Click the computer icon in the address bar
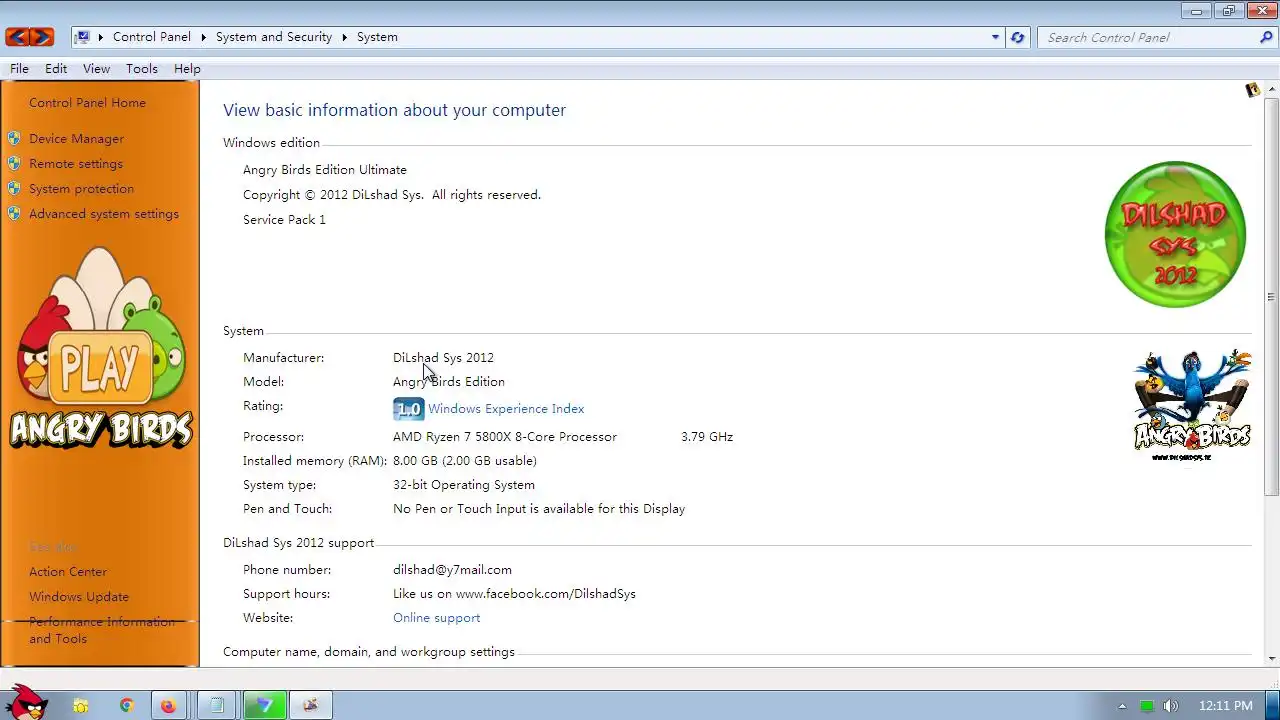 coord(83,37)
